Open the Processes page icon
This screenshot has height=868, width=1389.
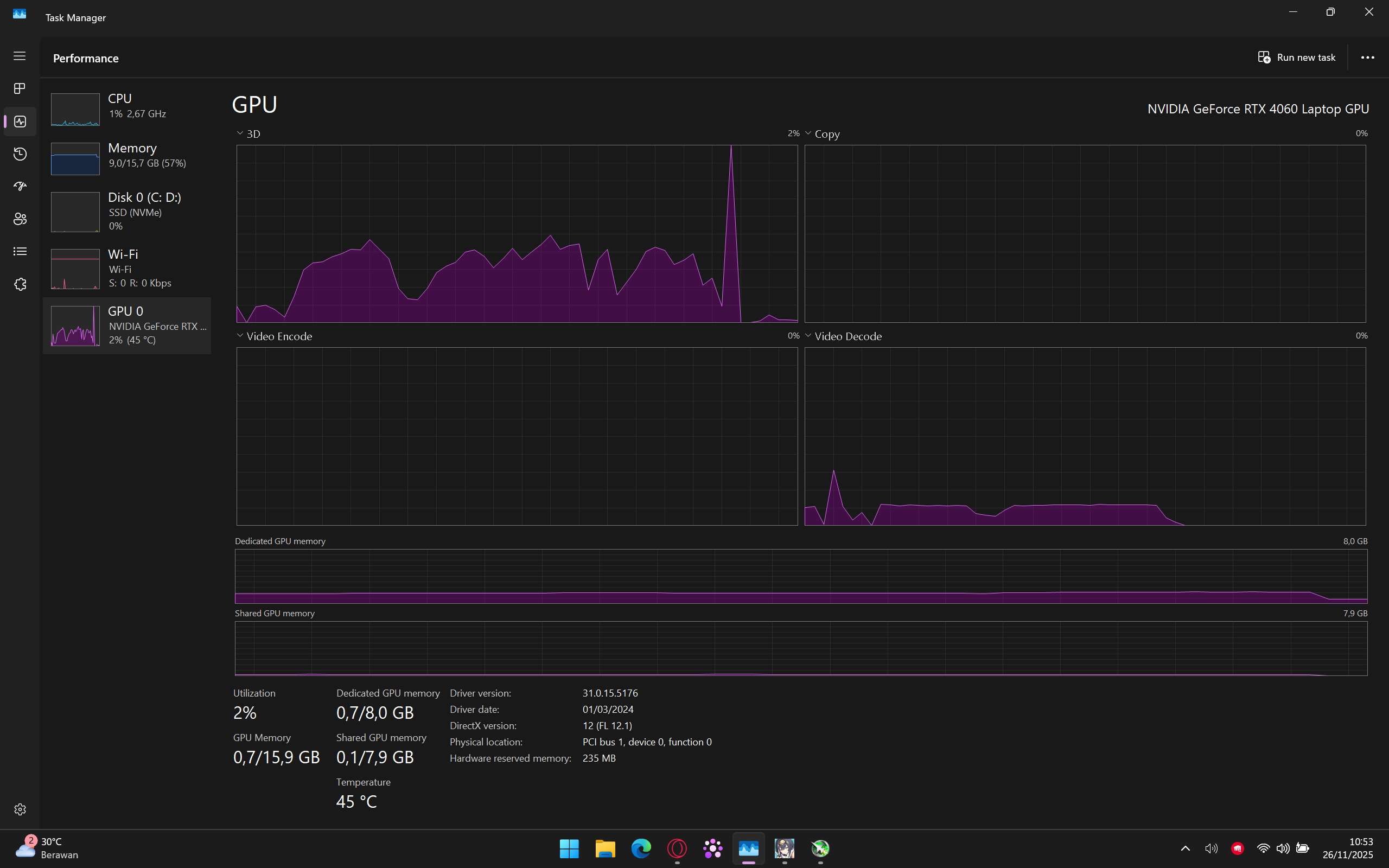coord(20,88)
